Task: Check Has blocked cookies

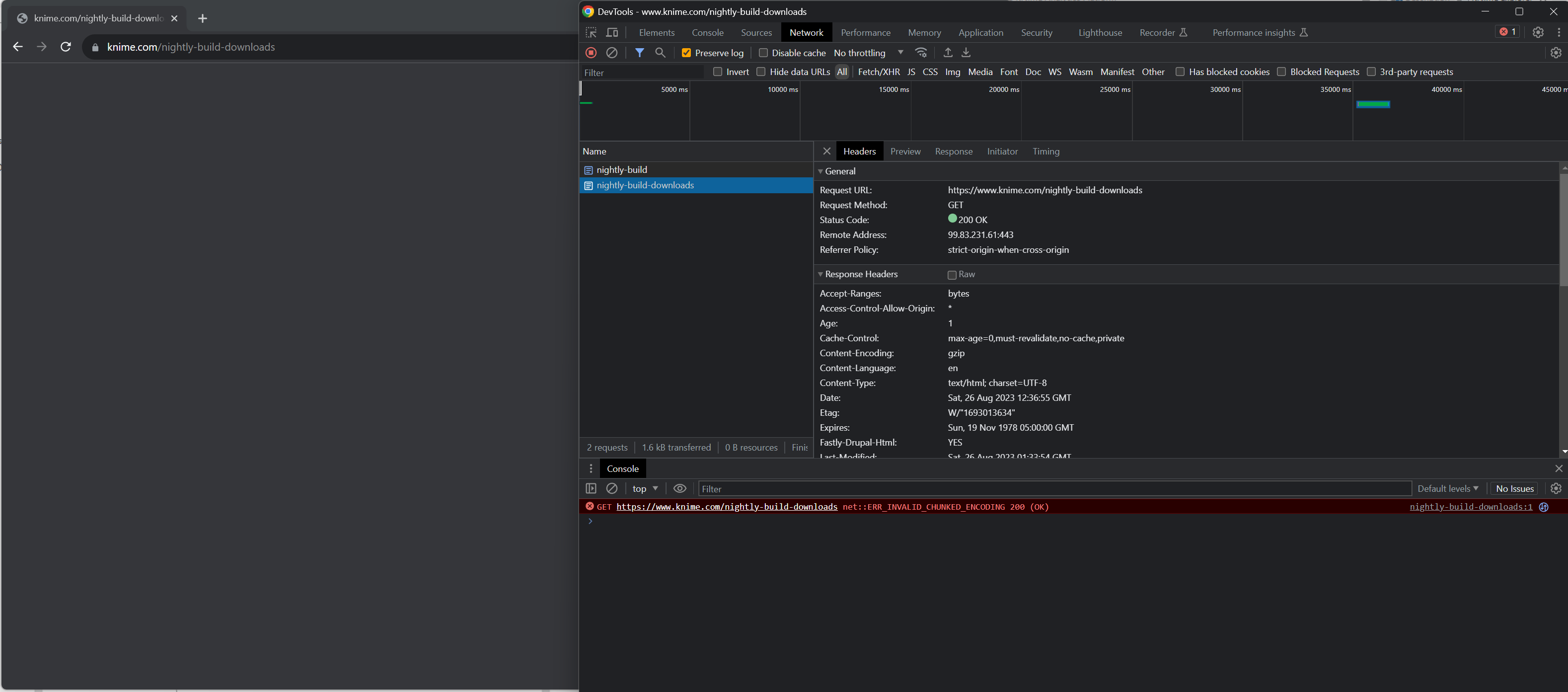Action: point(1180,72)
